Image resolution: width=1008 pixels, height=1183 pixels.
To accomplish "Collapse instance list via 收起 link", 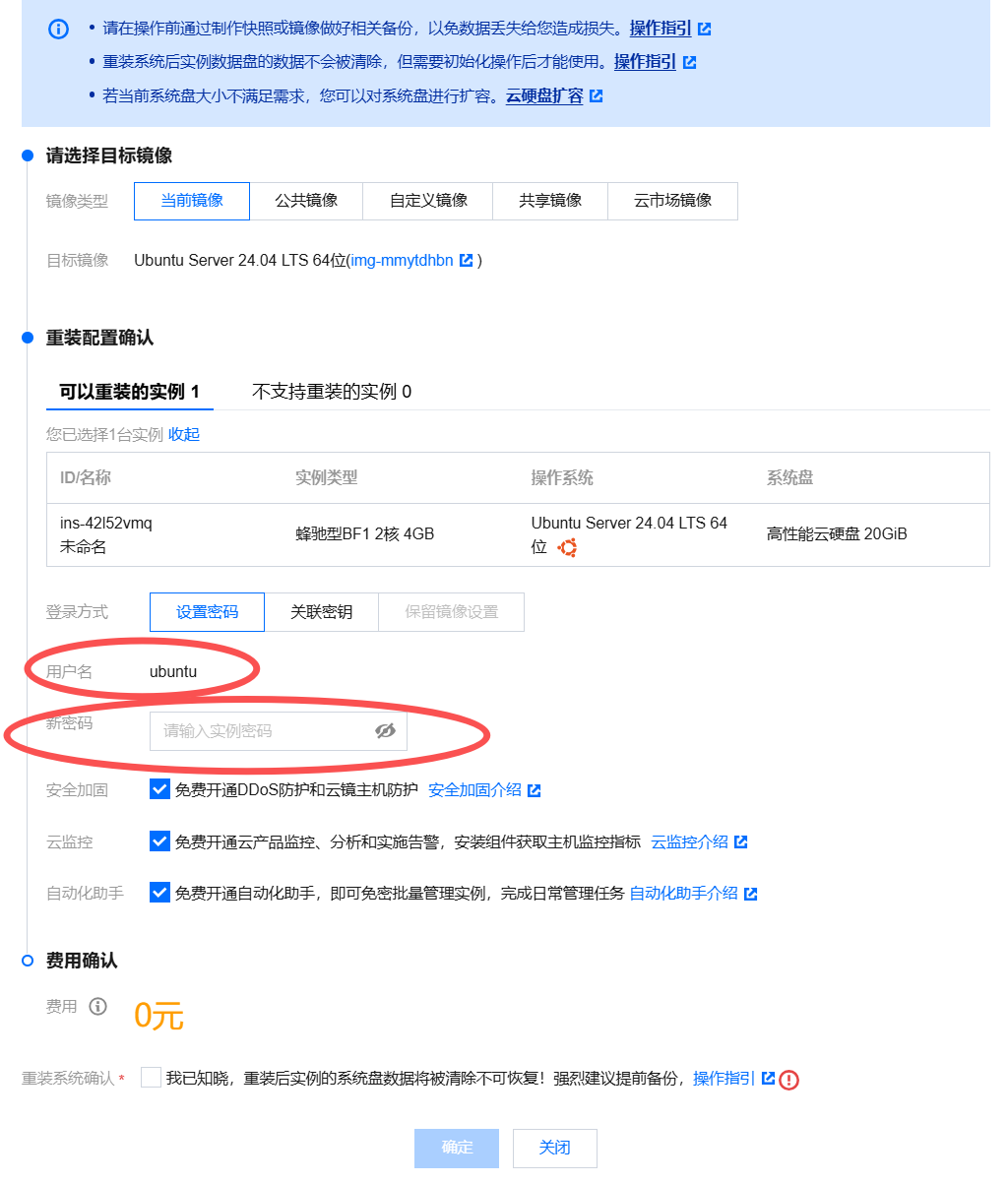I will (x=184, y=434).
